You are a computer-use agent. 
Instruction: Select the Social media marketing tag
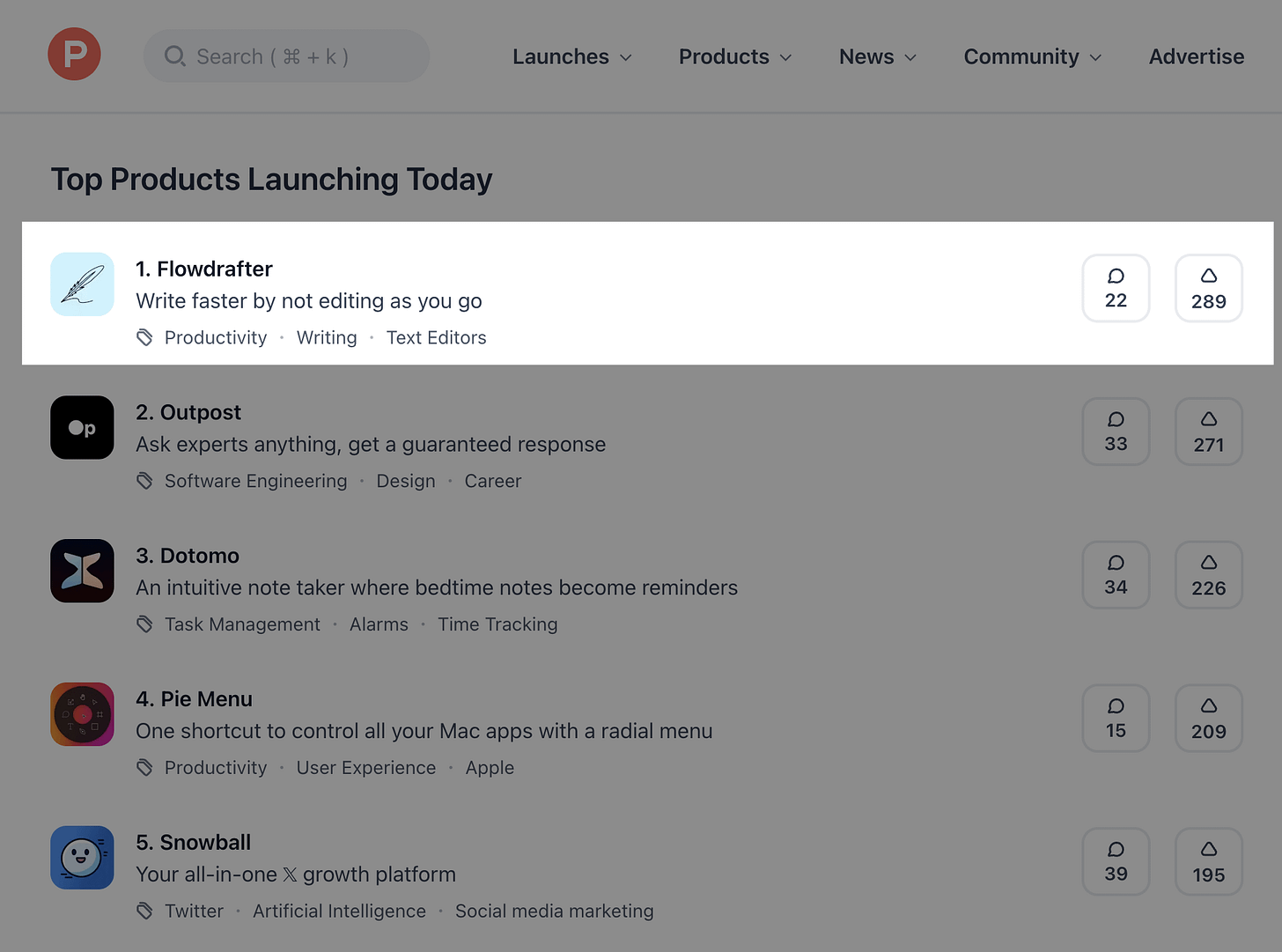(x=555, y=911)
